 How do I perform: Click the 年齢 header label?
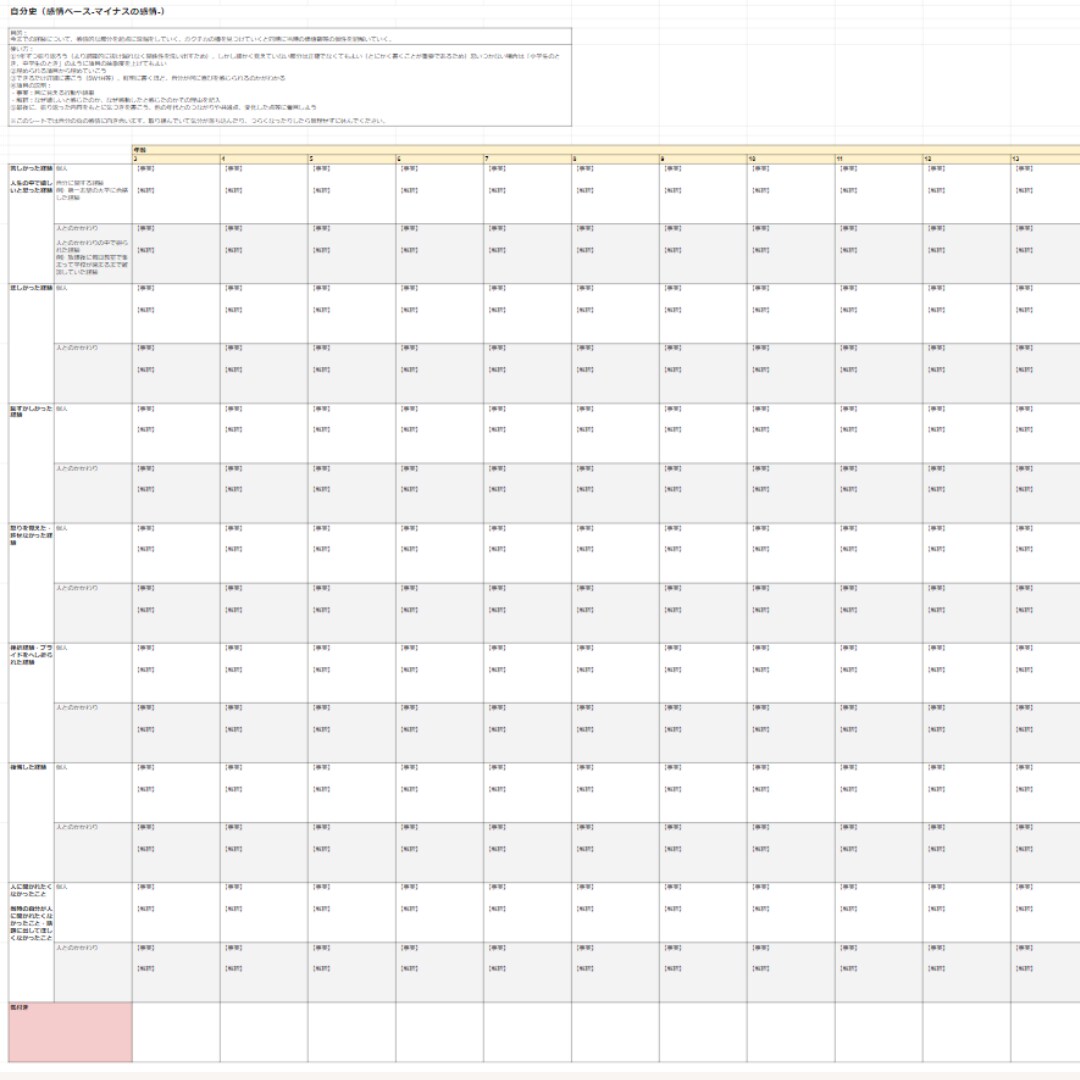[140, 149]
